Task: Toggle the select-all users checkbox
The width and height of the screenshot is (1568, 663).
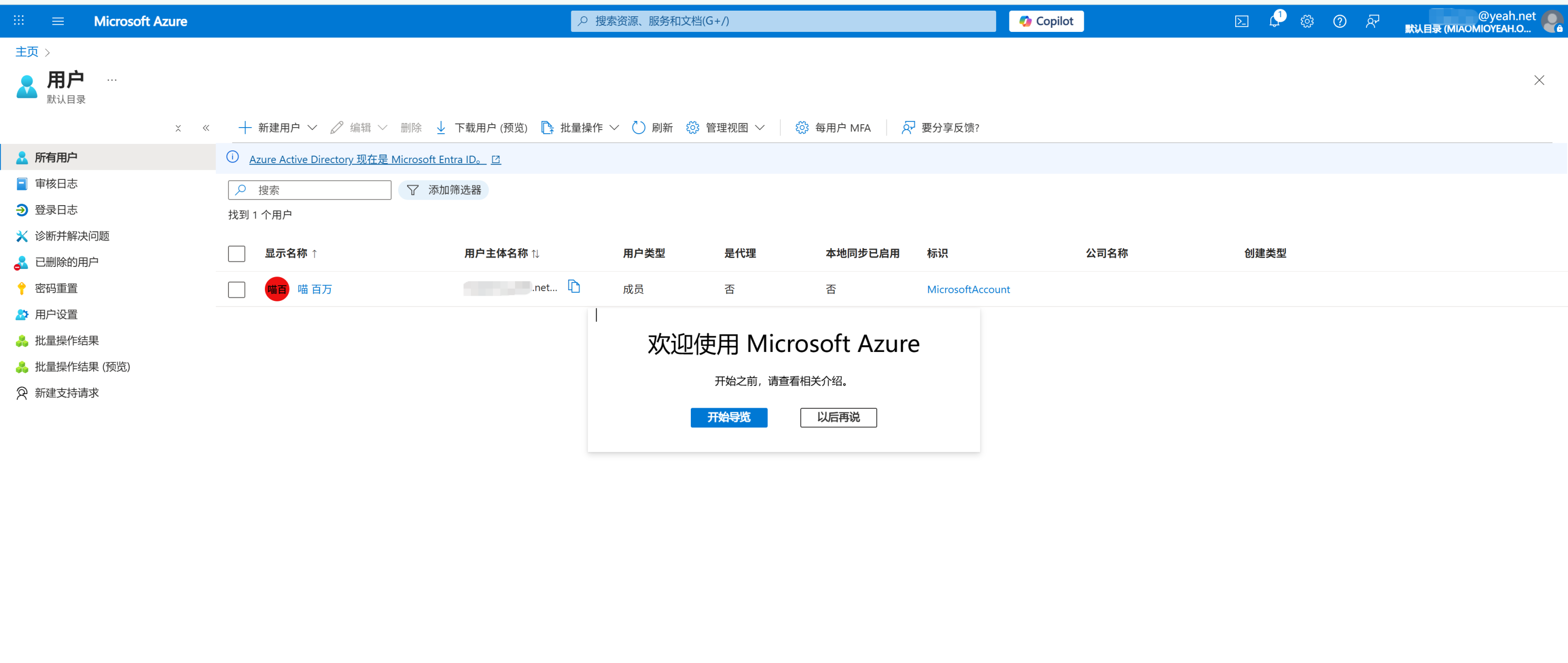Action: click(236, 253)
